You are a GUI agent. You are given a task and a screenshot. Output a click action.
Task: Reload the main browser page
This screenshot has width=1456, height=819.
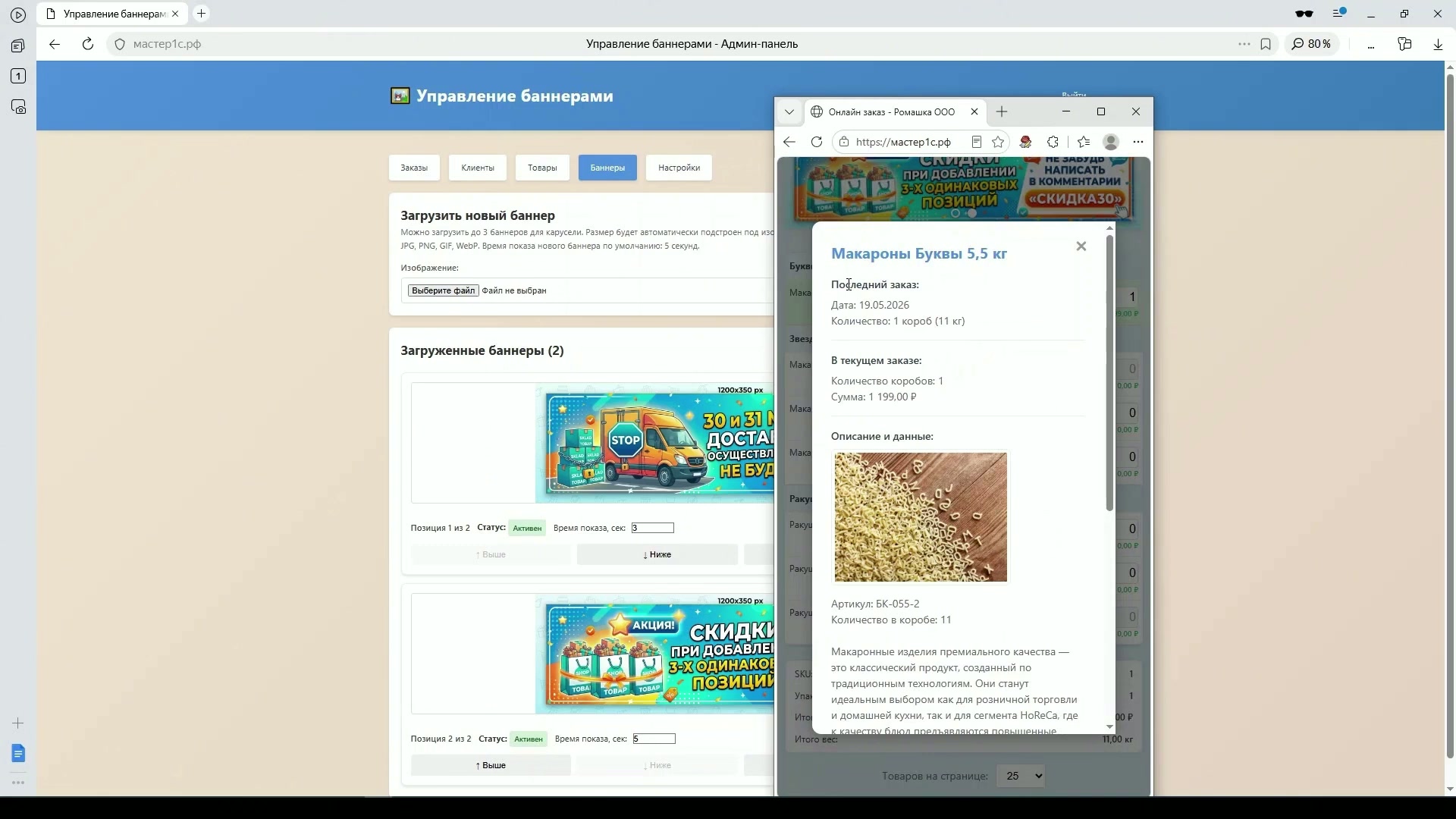[x=88, y=44]
